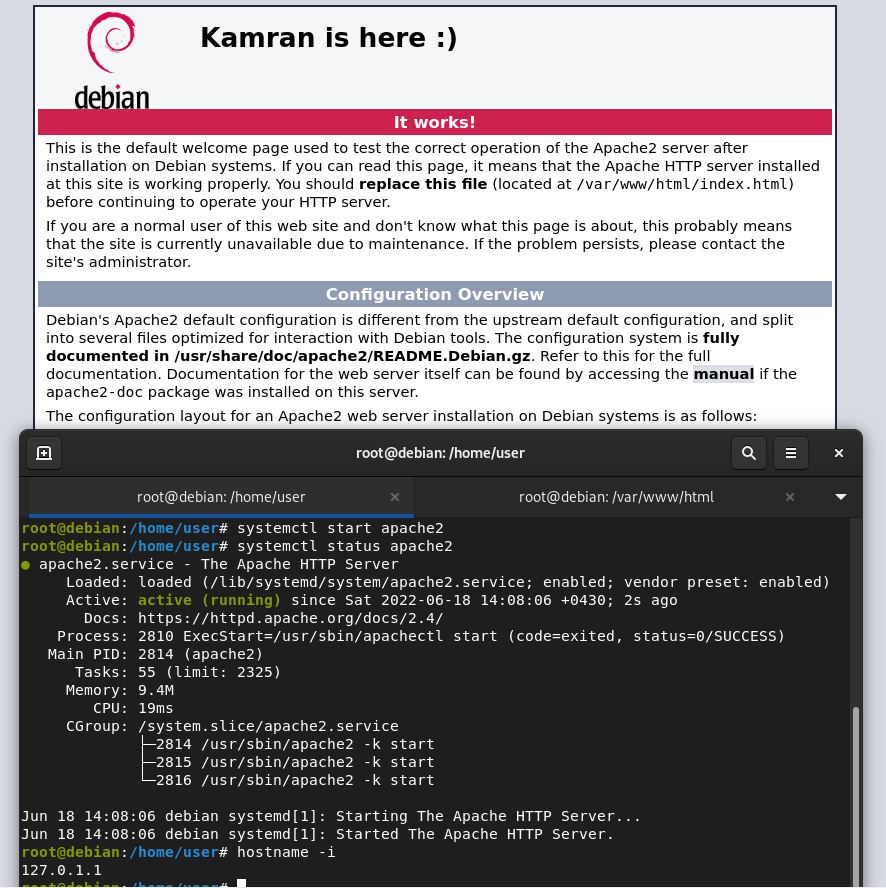Close the /home/user terminal tab
This screenshot has width=886, height=888.
[x=395, y=497]
